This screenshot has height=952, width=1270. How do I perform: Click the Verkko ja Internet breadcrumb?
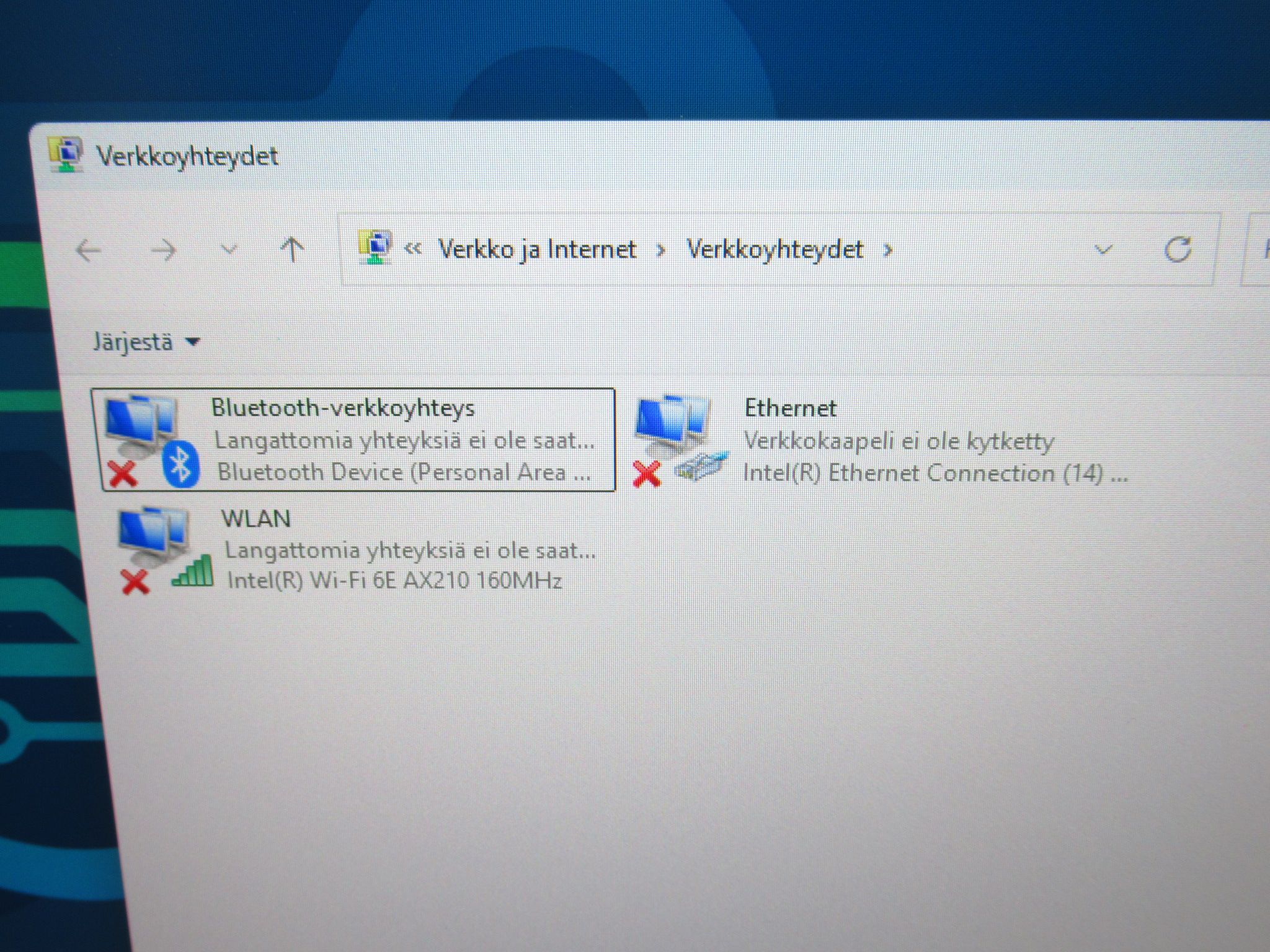pos(537,249)
